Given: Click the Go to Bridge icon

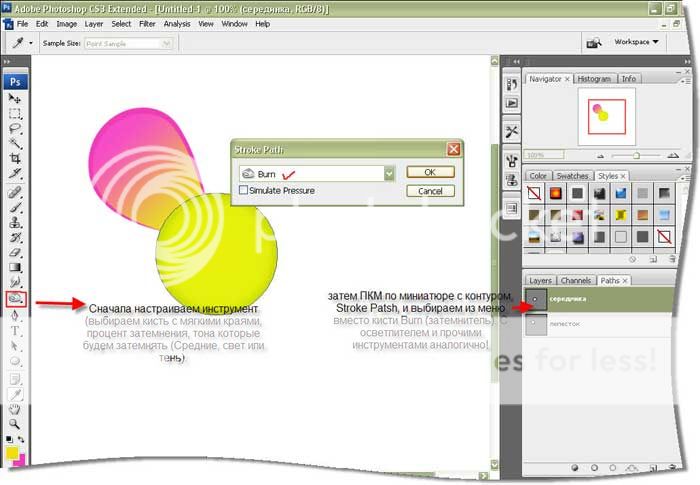Looking at the screenshot, I should click(x=594, y=43).
